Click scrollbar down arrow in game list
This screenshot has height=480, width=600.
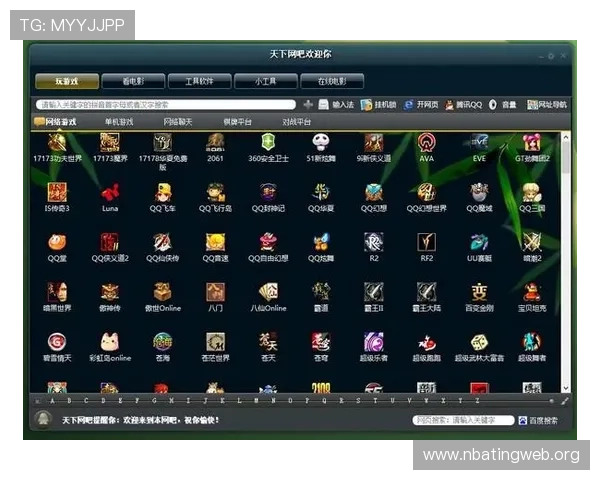click(x=566, y=388)
